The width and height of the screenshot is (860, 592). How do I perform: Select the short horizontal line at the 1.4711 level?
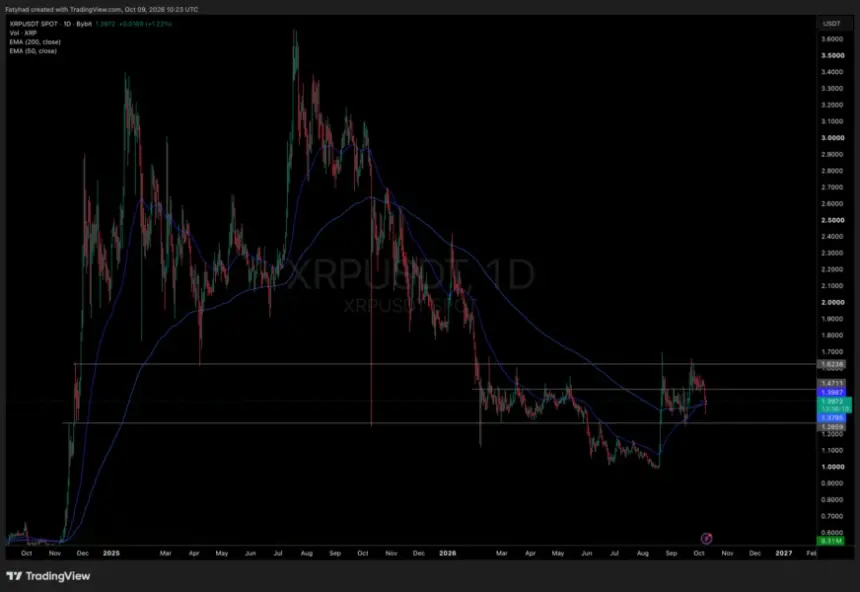644,390
